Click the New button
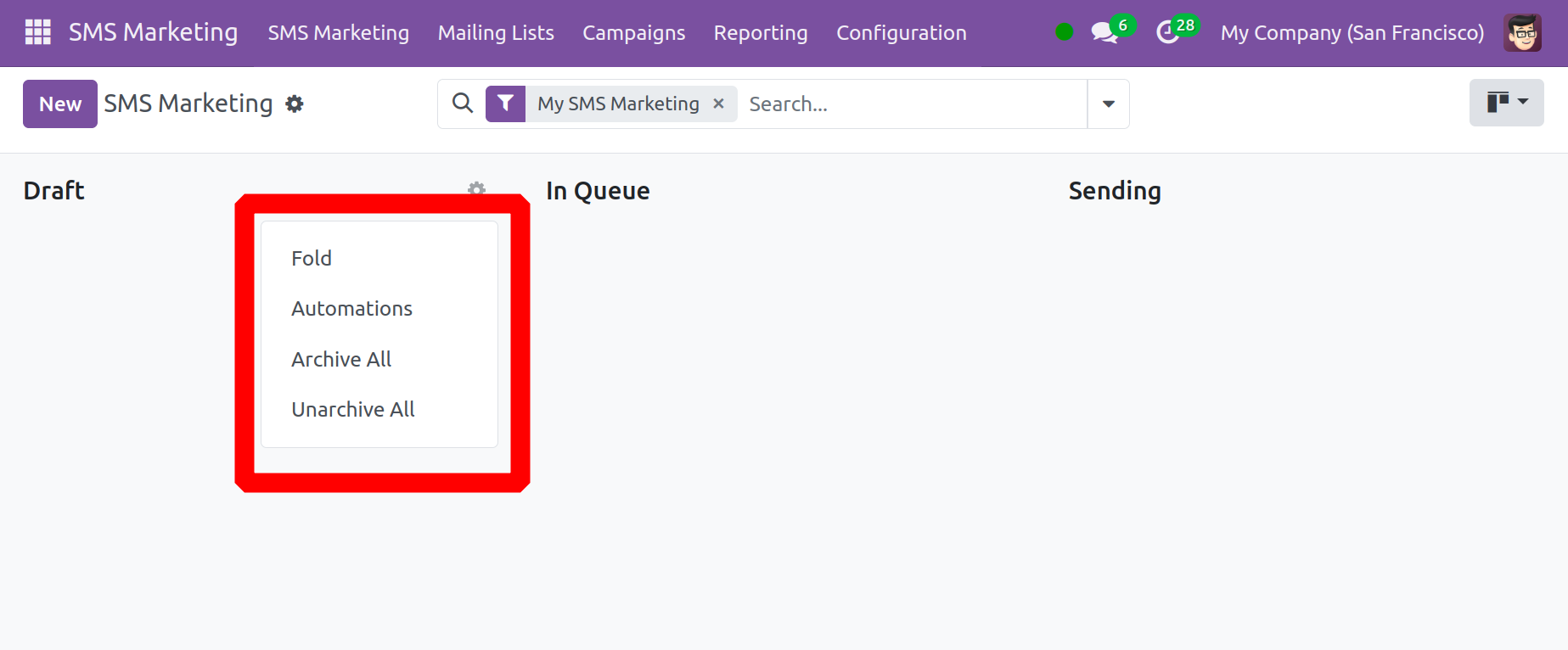This screenshot has width=1568, height=650. (60, 104)
